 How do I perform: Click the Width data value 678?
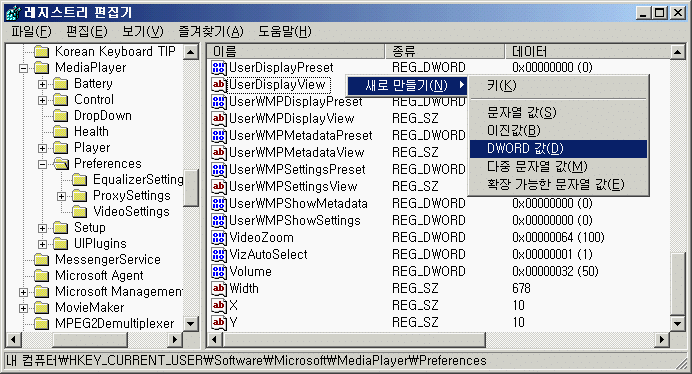pyautogui.click(x=521, y=289)
